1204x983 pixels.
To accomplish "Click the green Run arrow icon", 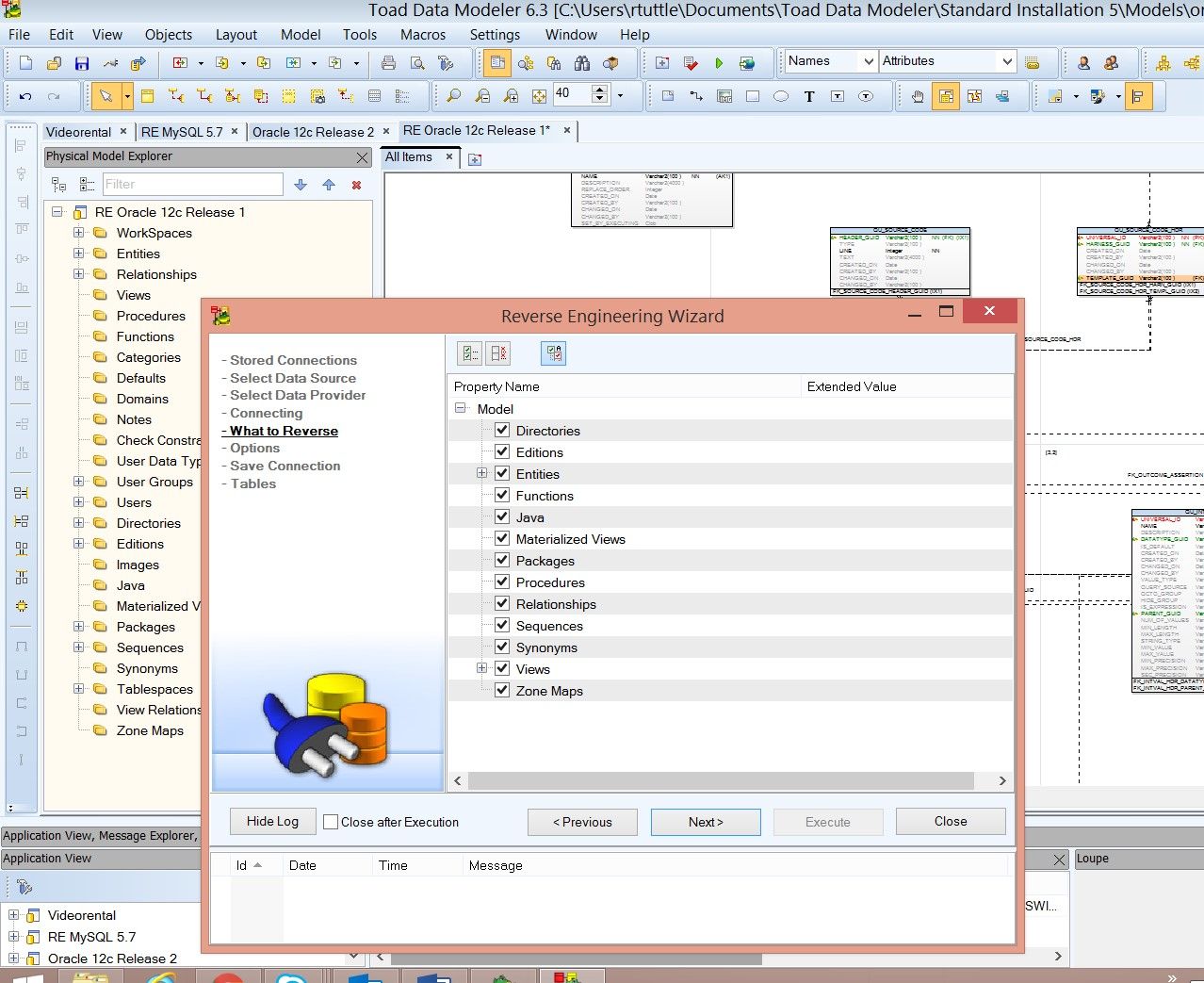I will [x=719, y=63].
